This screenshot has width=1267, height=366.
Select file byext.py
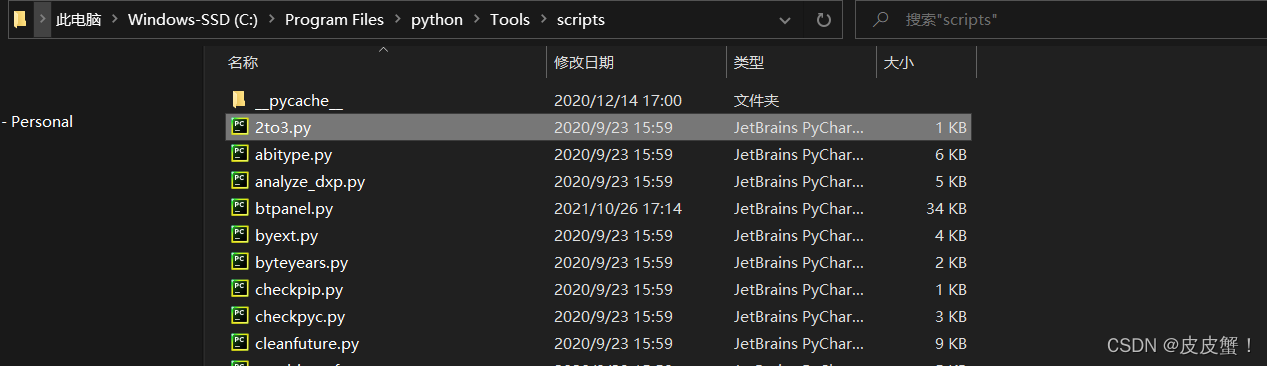click(286, 236)
